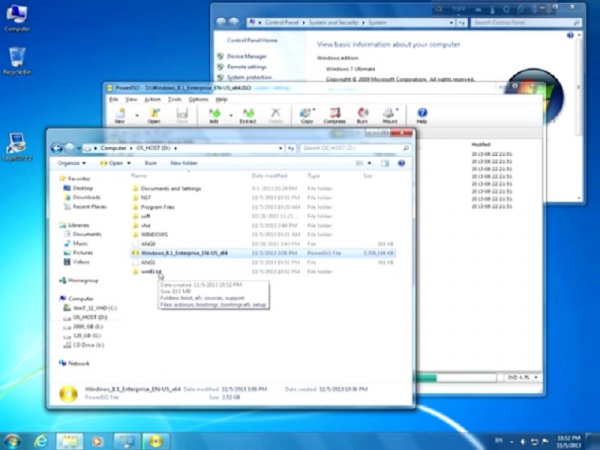Click the Delete icon in PowerISO toolbar
The height and width of the screenshot is (450, 600).
coord(275,115)
